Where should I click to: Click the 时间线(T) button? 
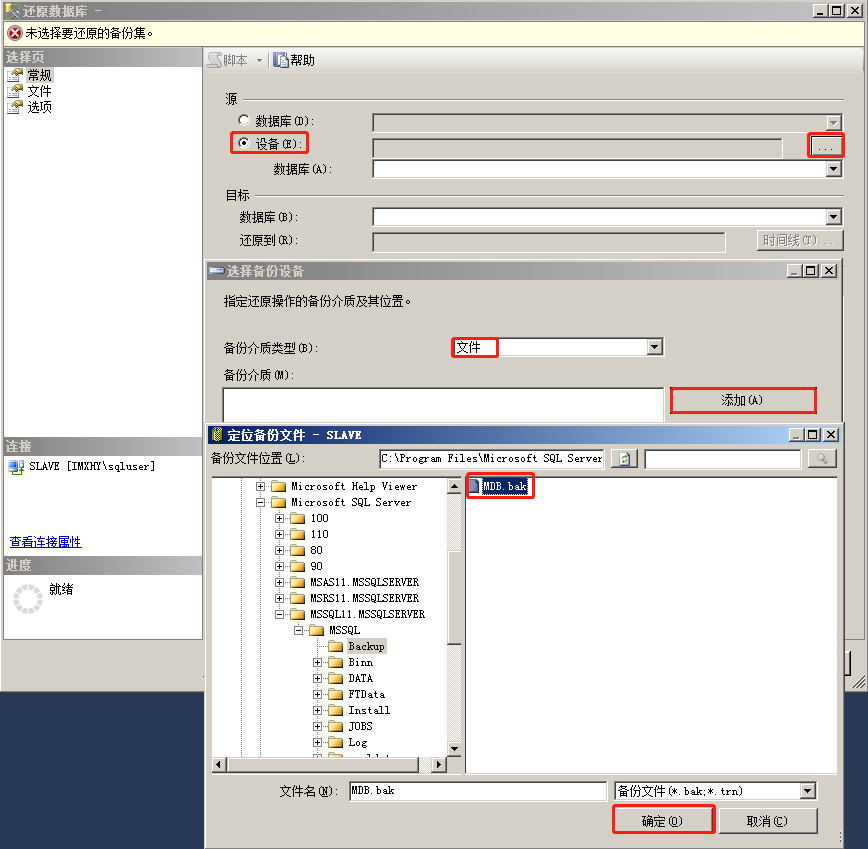coord(800,240)
